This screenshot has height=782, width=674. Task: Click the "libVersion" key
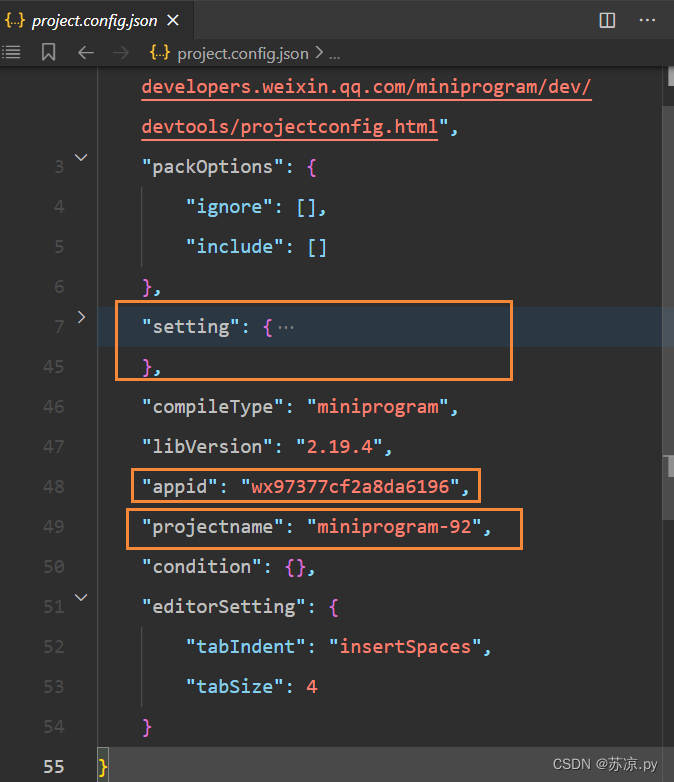207,447
